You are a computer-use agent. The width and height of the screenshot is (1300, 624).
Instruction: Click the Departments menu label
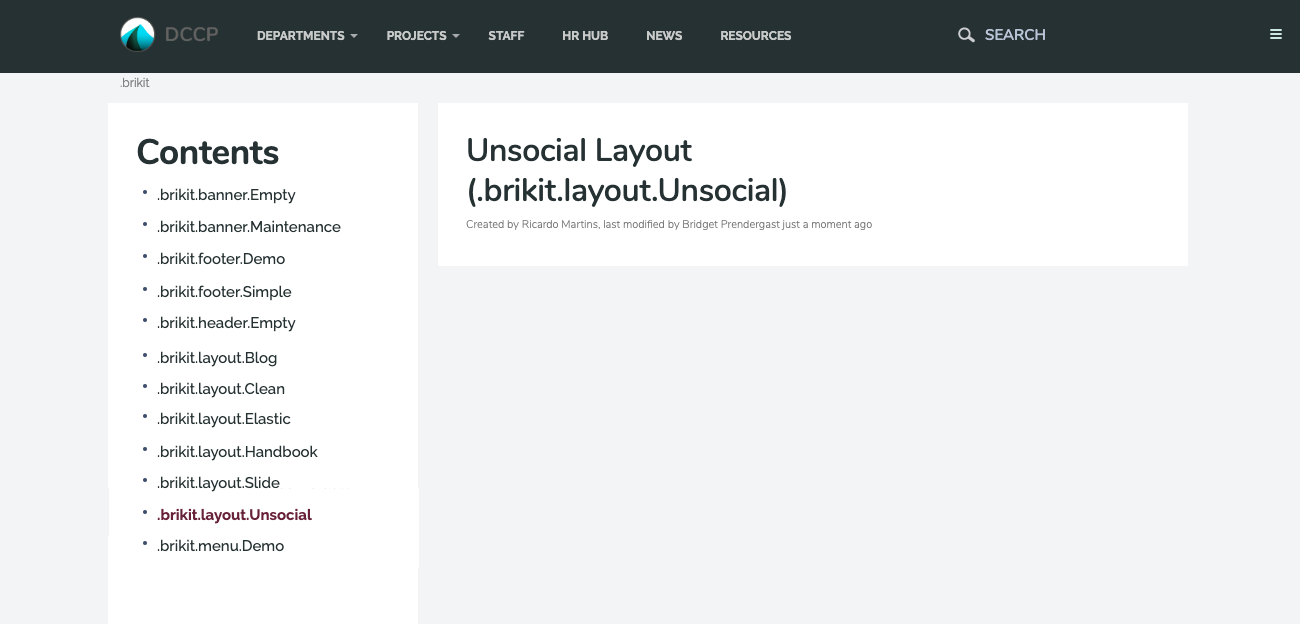tap(300, 35)
